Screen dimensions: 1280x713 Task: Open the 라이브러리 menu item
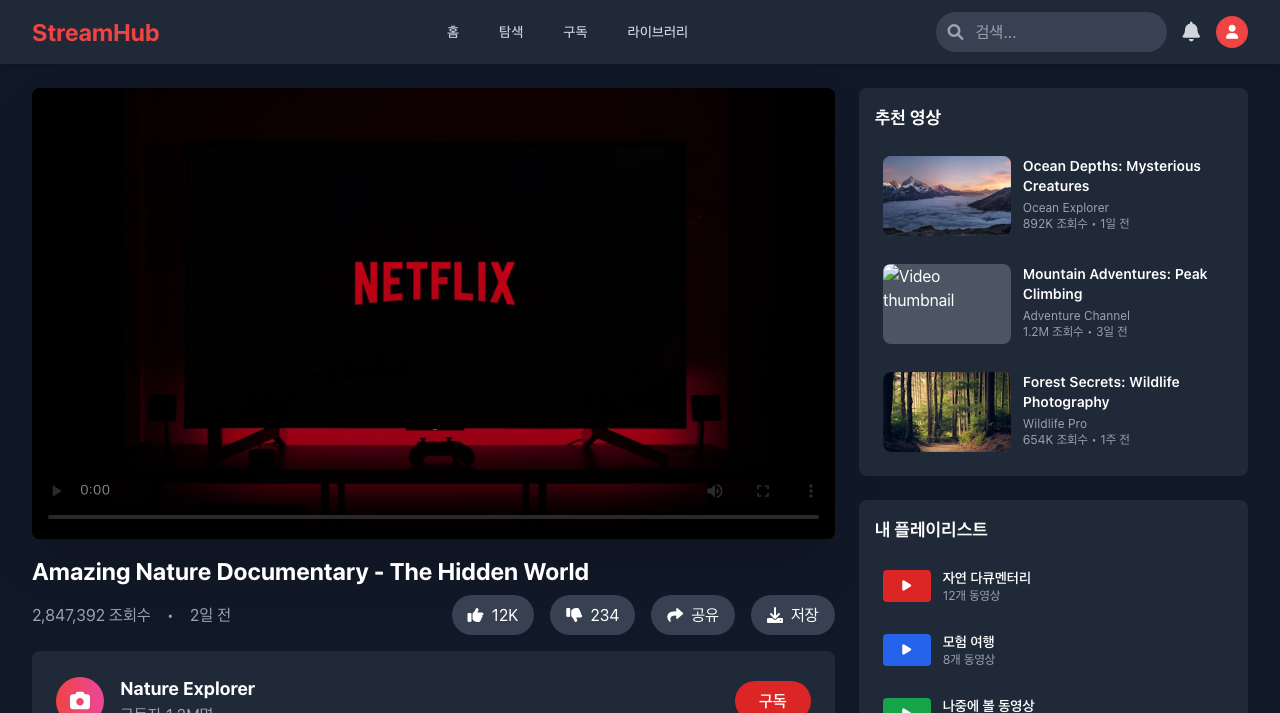657,32
